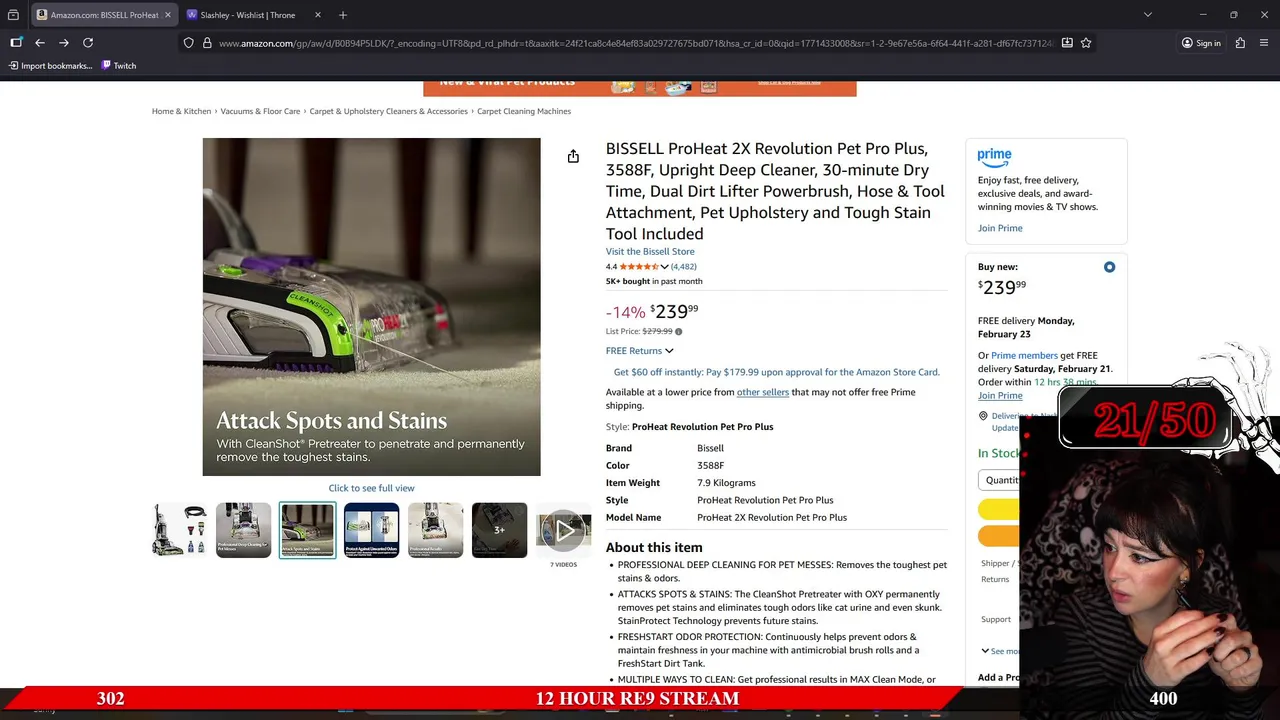This screenshot has width=1280, height=720.
Task: Go forward in browser history
Action: point(64,43)
